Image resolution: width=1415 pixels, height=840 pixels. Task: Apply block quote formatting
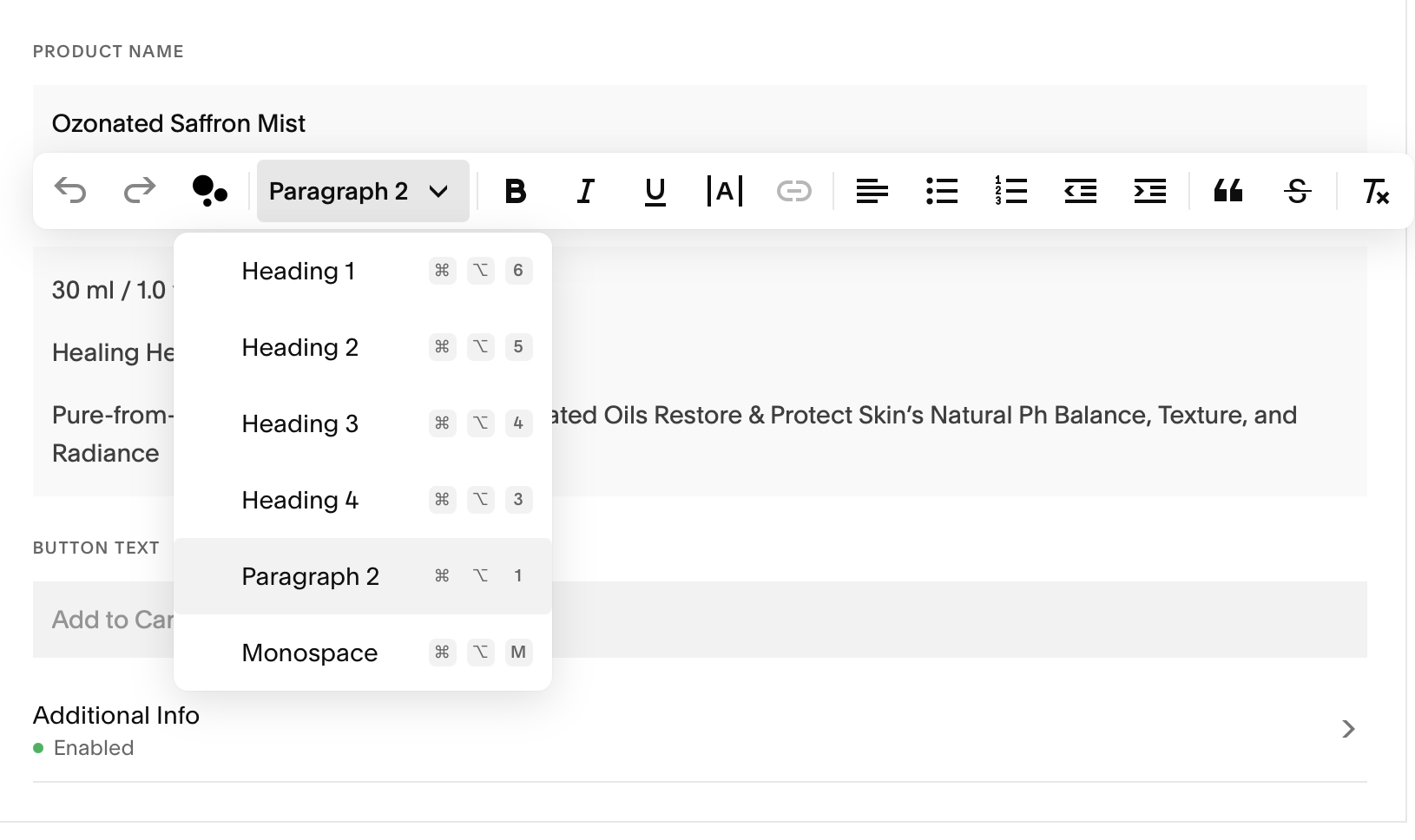pyautogui.click(x=1228, y=191)
